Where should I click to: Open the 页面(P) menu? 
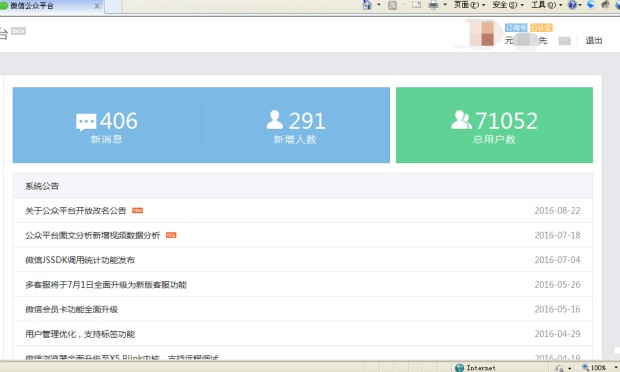(469, 5)
